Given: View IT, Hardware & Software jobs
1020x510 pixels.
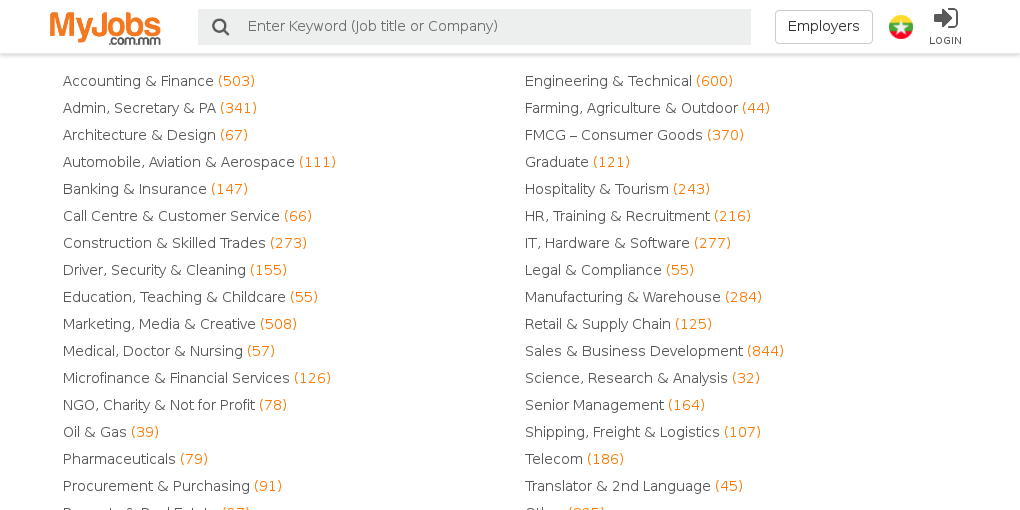Looking at the screenshot, I should click(627, 243).
